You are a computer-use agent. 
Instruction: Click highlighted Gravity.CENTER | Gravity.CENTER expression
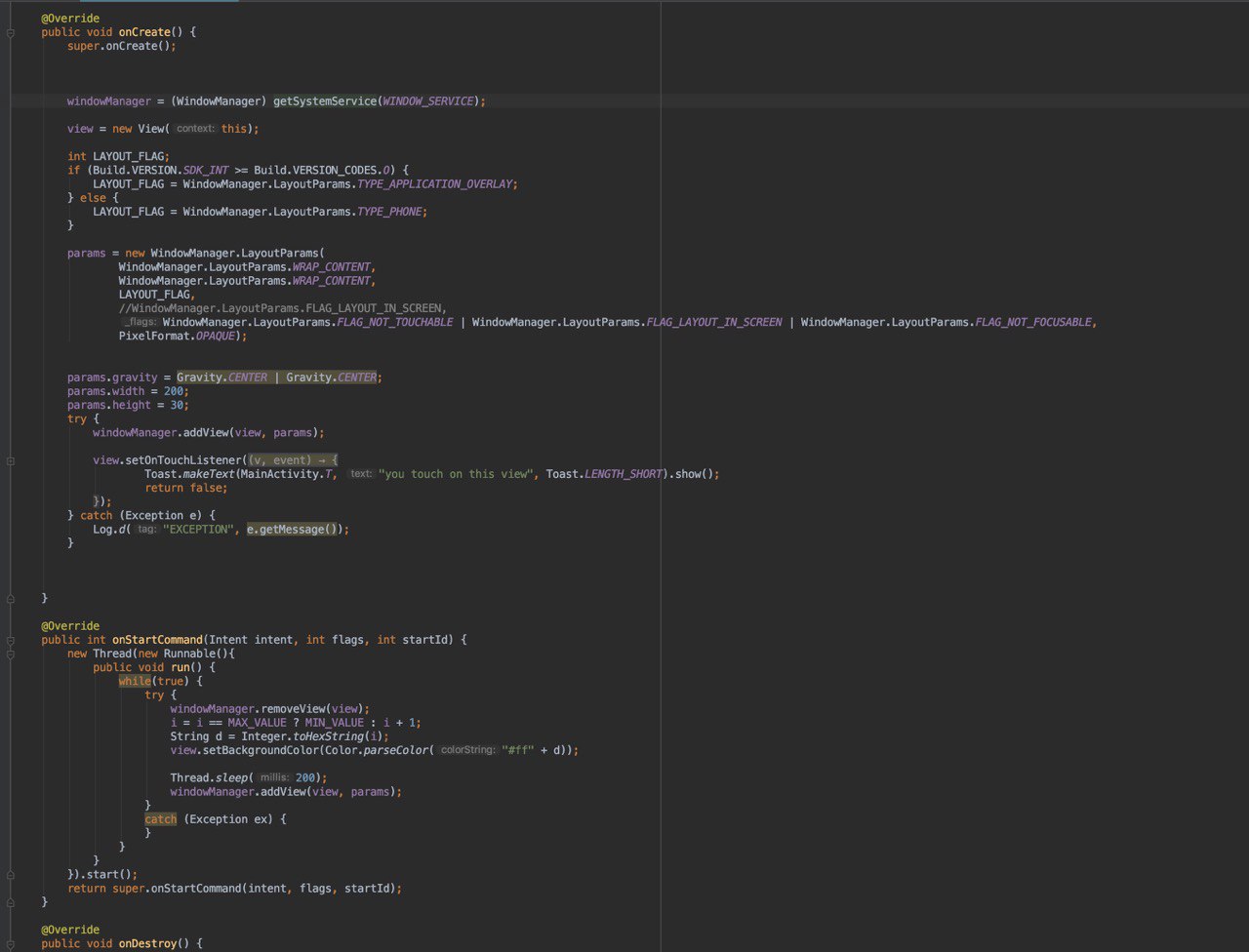click(277, 377)
